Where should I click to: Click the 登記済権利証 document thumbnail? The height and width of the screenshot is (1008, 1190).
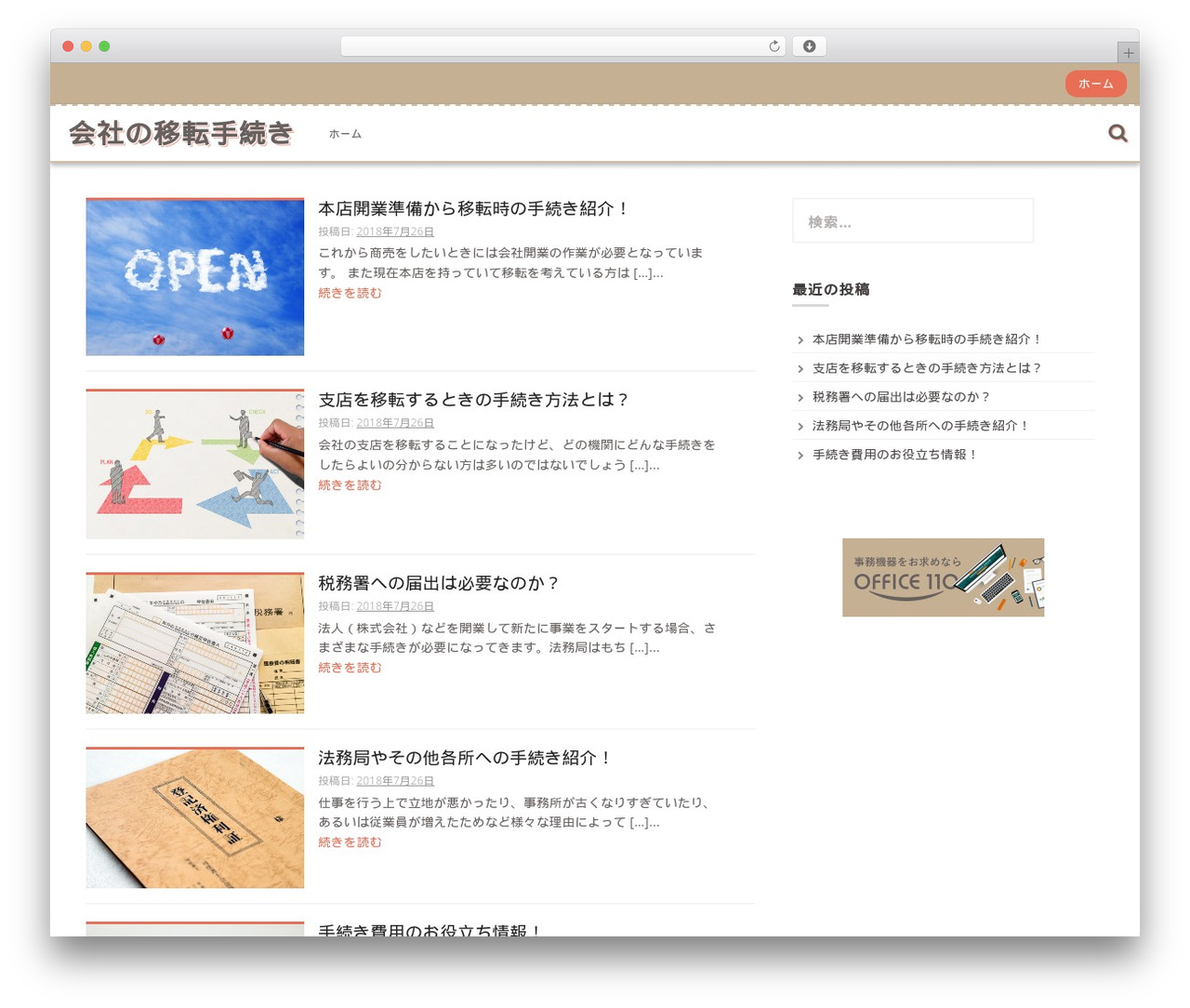click(195, 818)
